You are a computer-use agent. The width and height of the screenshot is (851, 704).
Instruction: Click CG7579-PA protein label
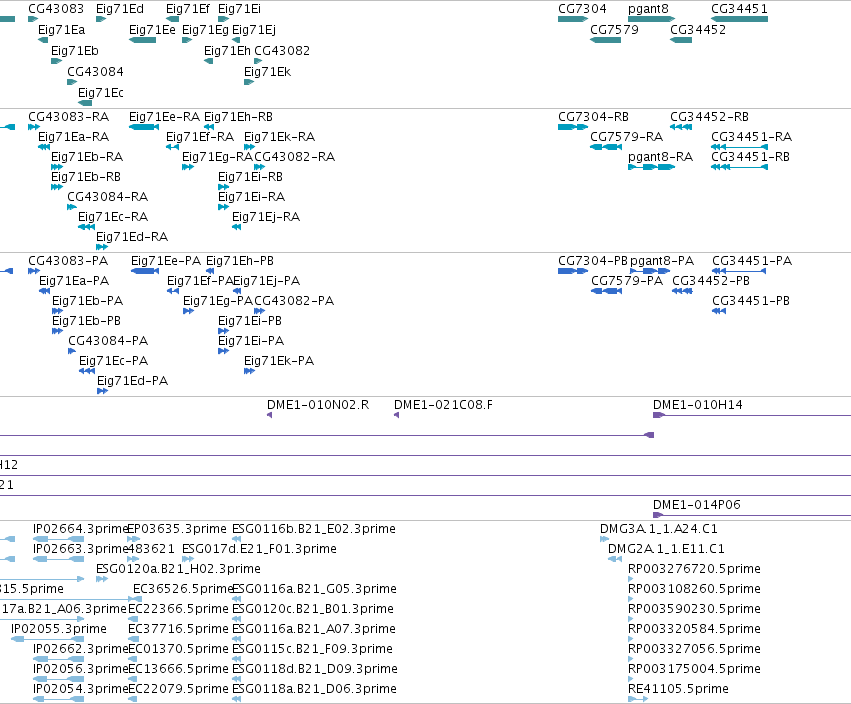point(627,281)
